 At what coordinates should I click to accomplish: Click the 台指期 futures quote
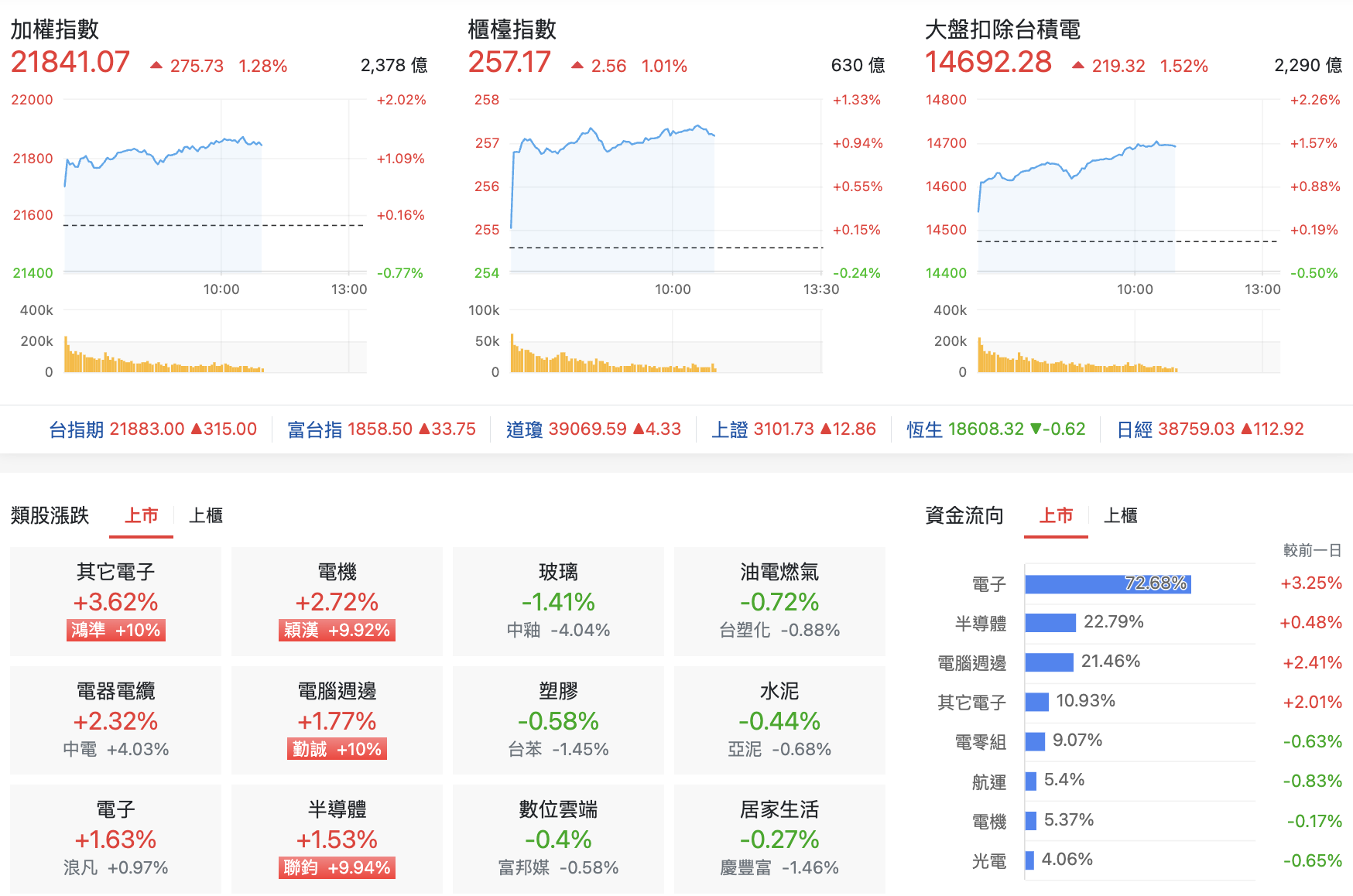point(152,429)
